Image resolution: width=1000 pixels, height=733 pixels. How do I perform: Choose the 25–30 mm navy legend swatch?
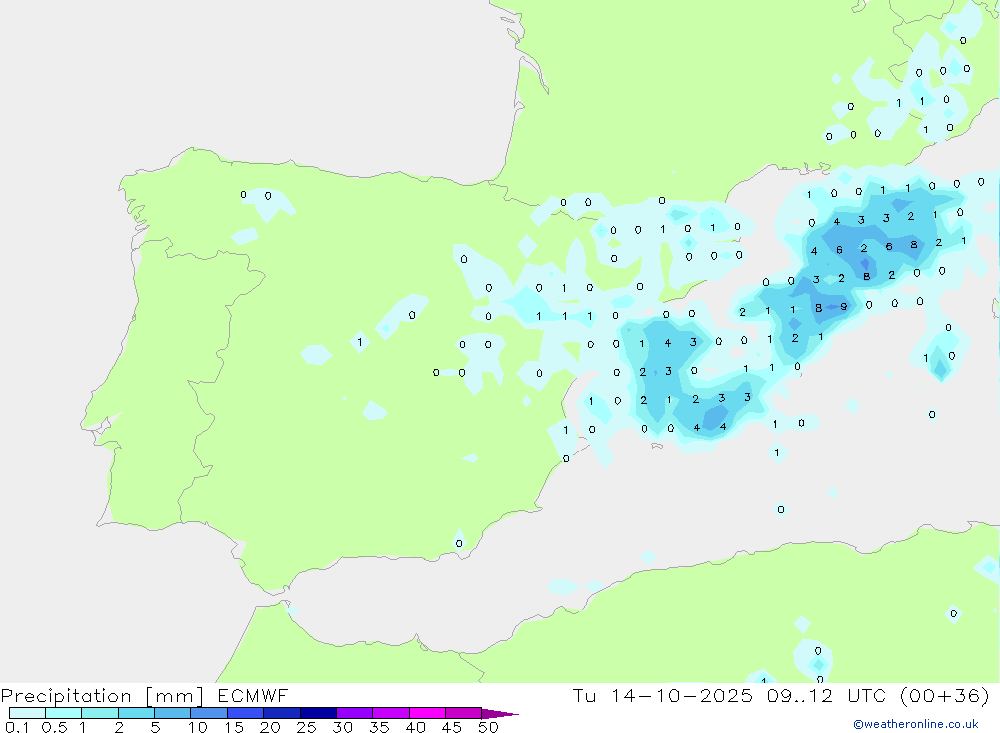(318, 713)
